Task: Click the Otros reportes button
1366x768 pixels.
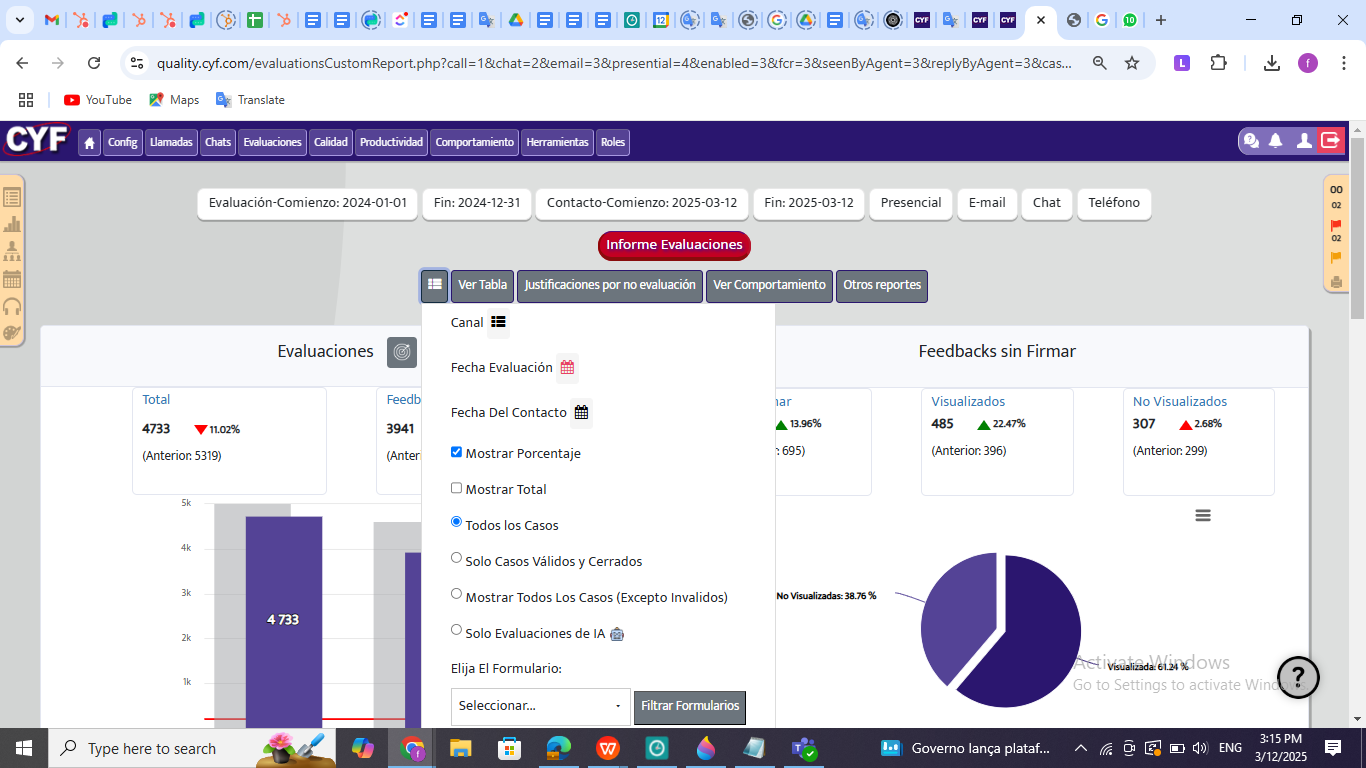Action: pos(882,285)
